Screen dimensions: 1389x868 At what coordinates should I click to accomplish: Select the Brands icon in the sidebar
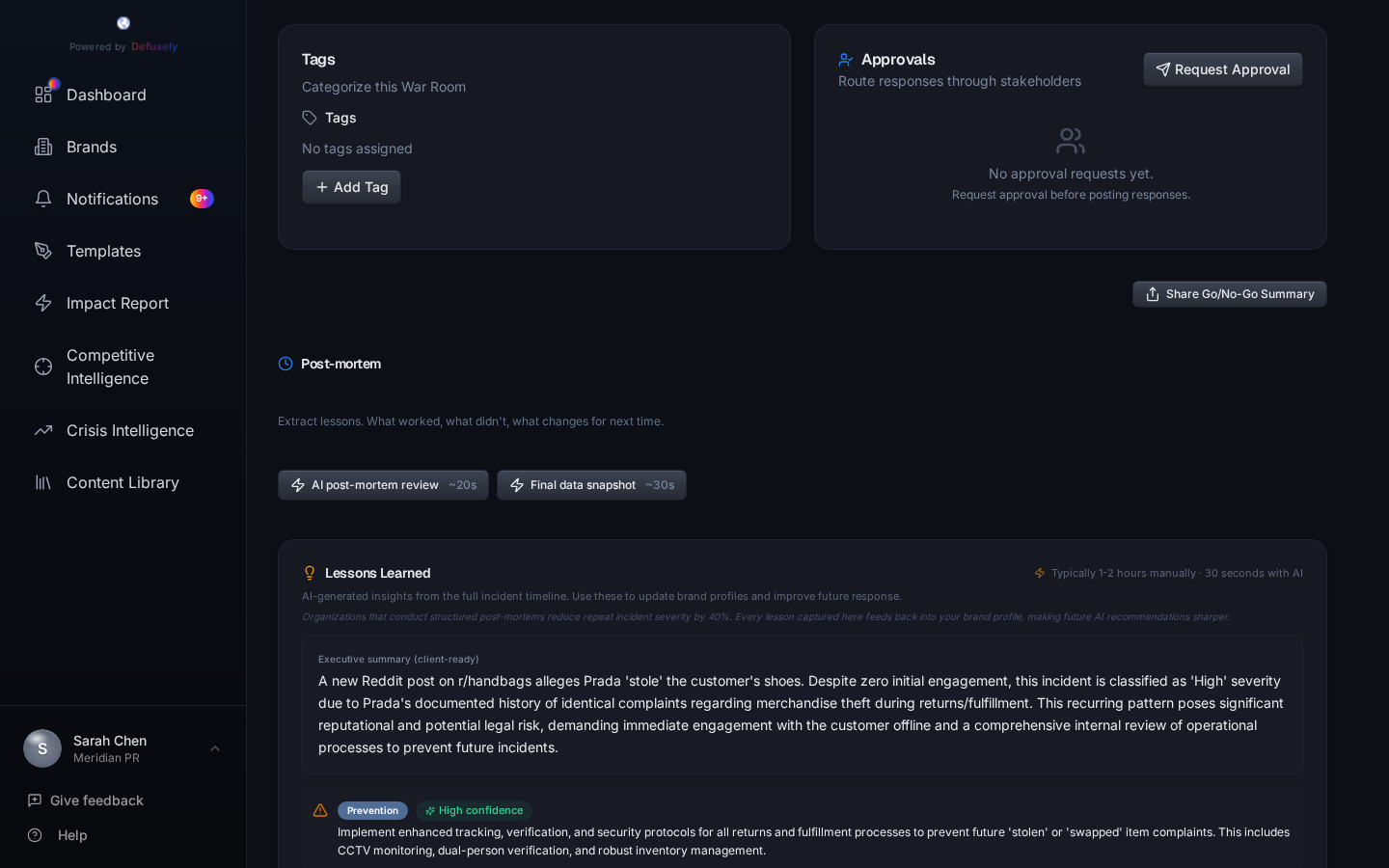(43, 147)
